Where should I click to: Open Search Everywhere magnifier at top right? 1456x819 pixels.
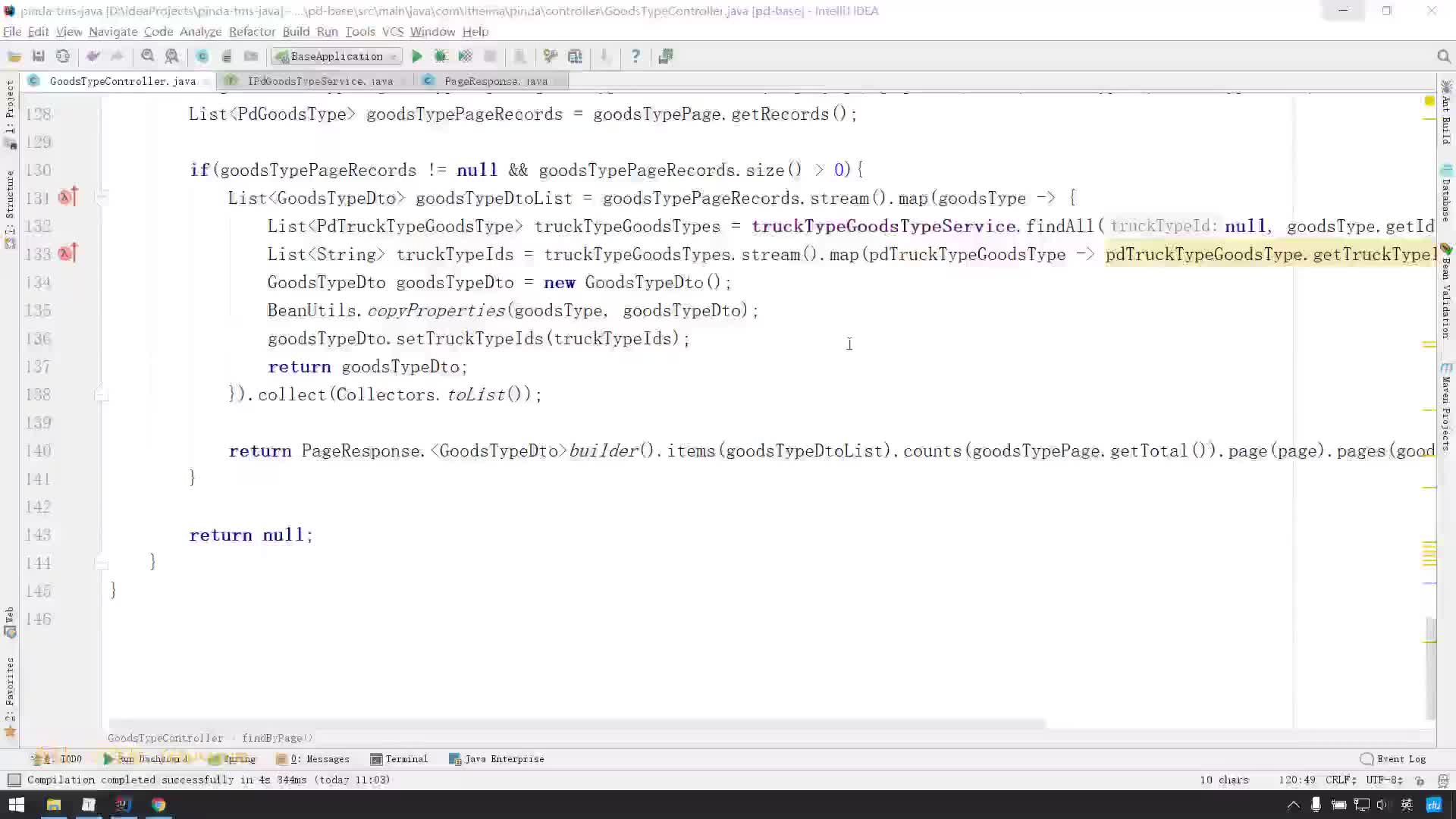tap(1443, 56)
